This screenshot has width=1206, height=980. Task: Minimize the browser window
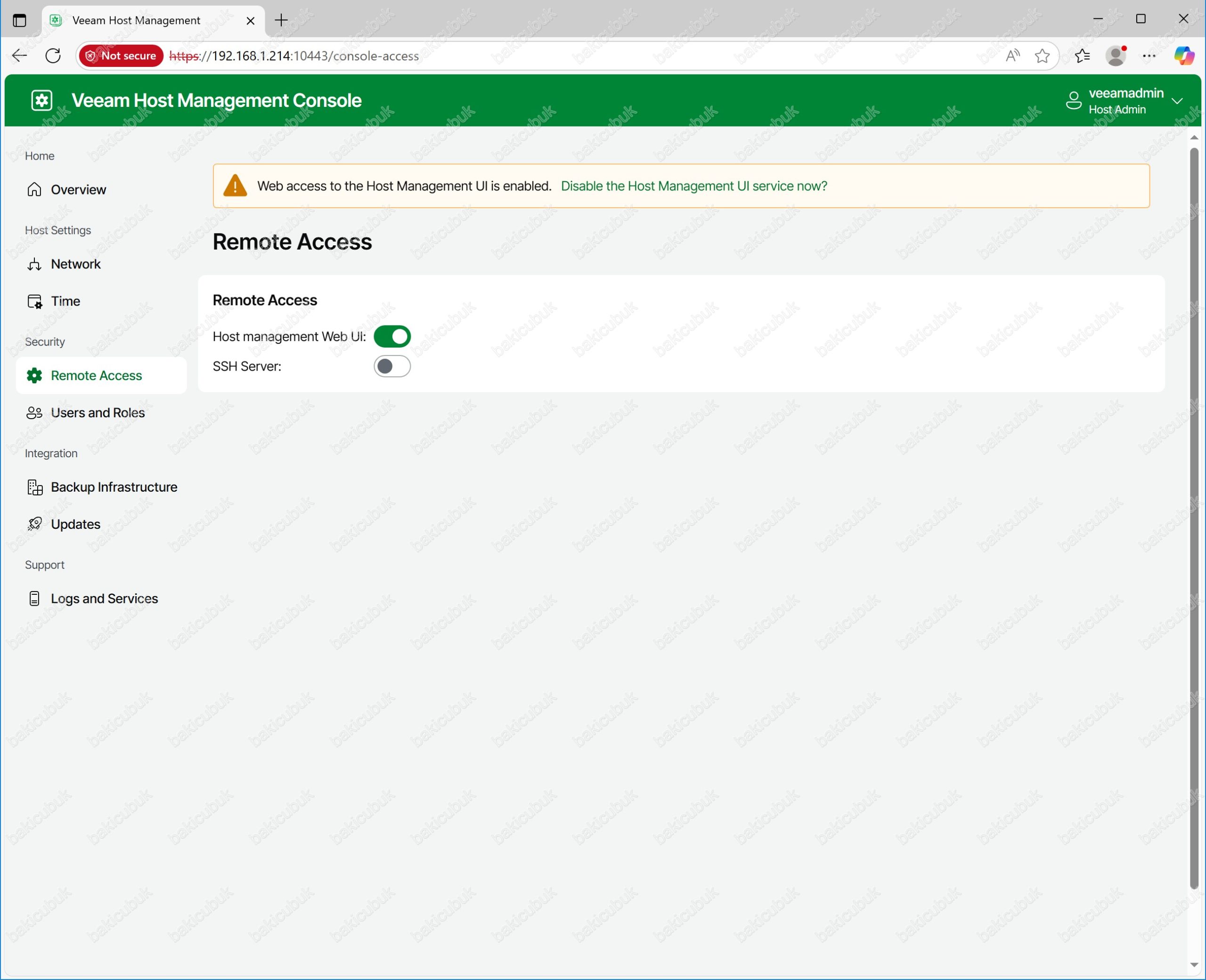[x=1098, y=19]
